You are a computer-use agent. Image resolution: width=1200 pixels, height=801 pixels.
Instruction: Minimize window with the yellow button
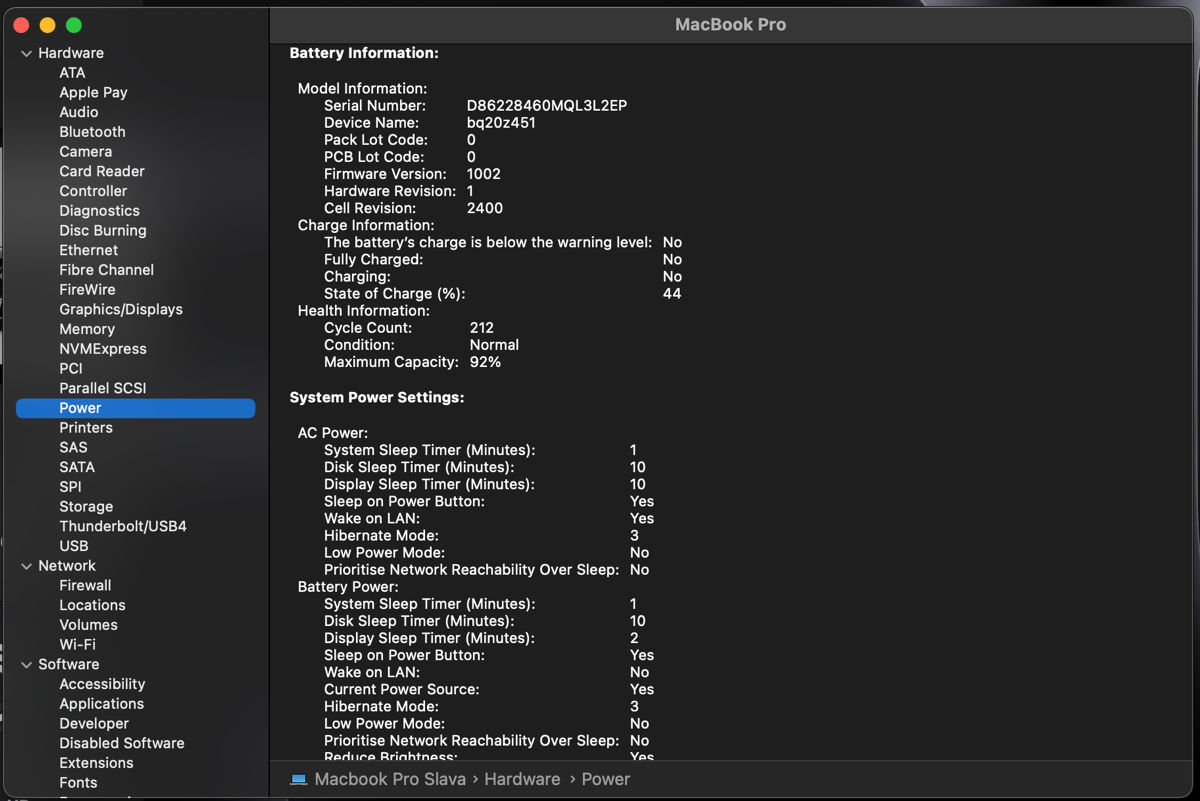47,25
